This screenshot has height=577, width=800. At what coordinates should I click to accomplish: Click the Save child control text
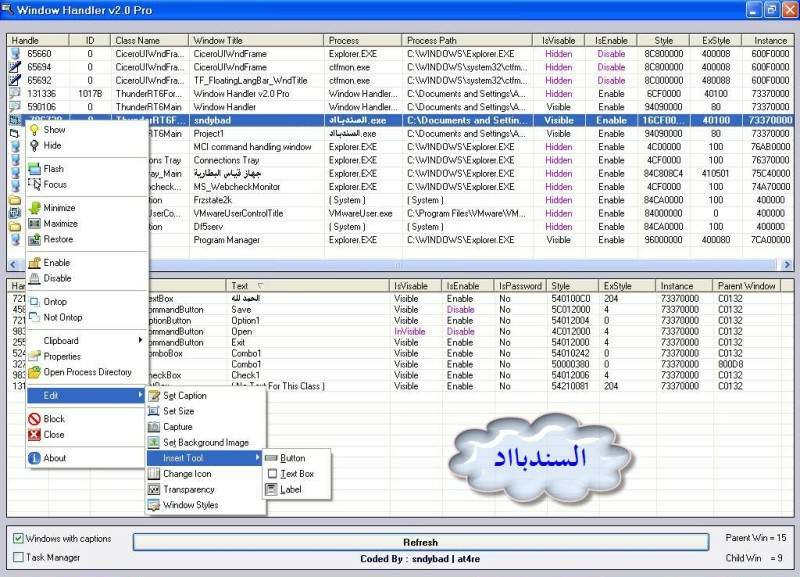click(x=241, y=310)
